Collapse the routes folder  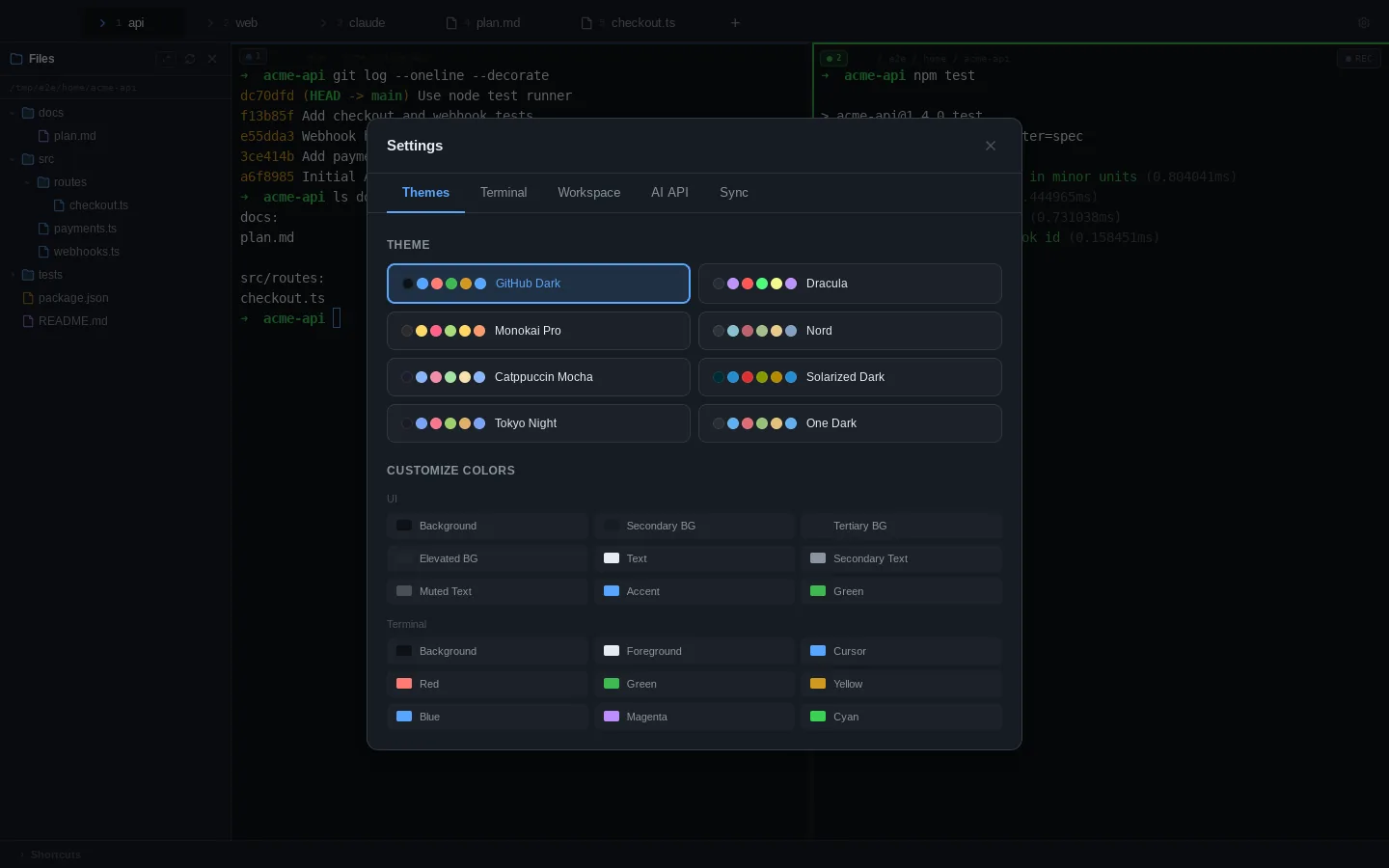tap(28, 182)
